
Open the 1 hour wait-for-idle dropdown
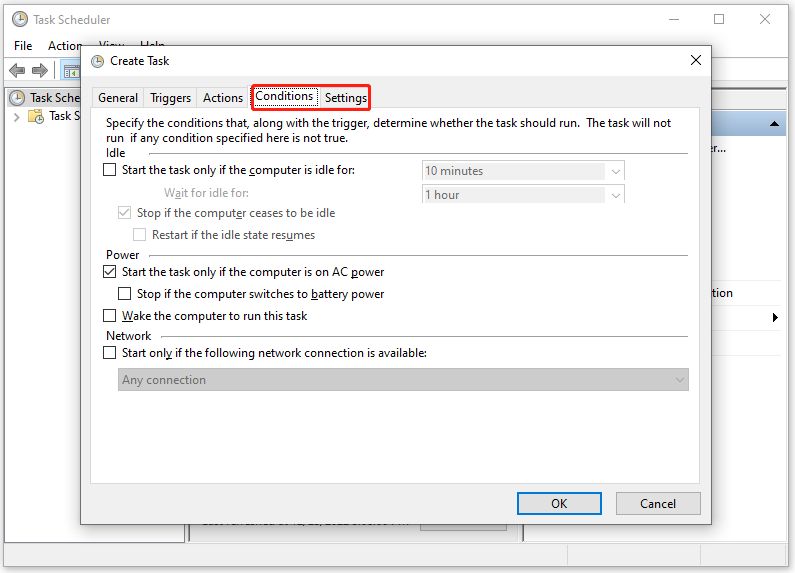(523, 195)
